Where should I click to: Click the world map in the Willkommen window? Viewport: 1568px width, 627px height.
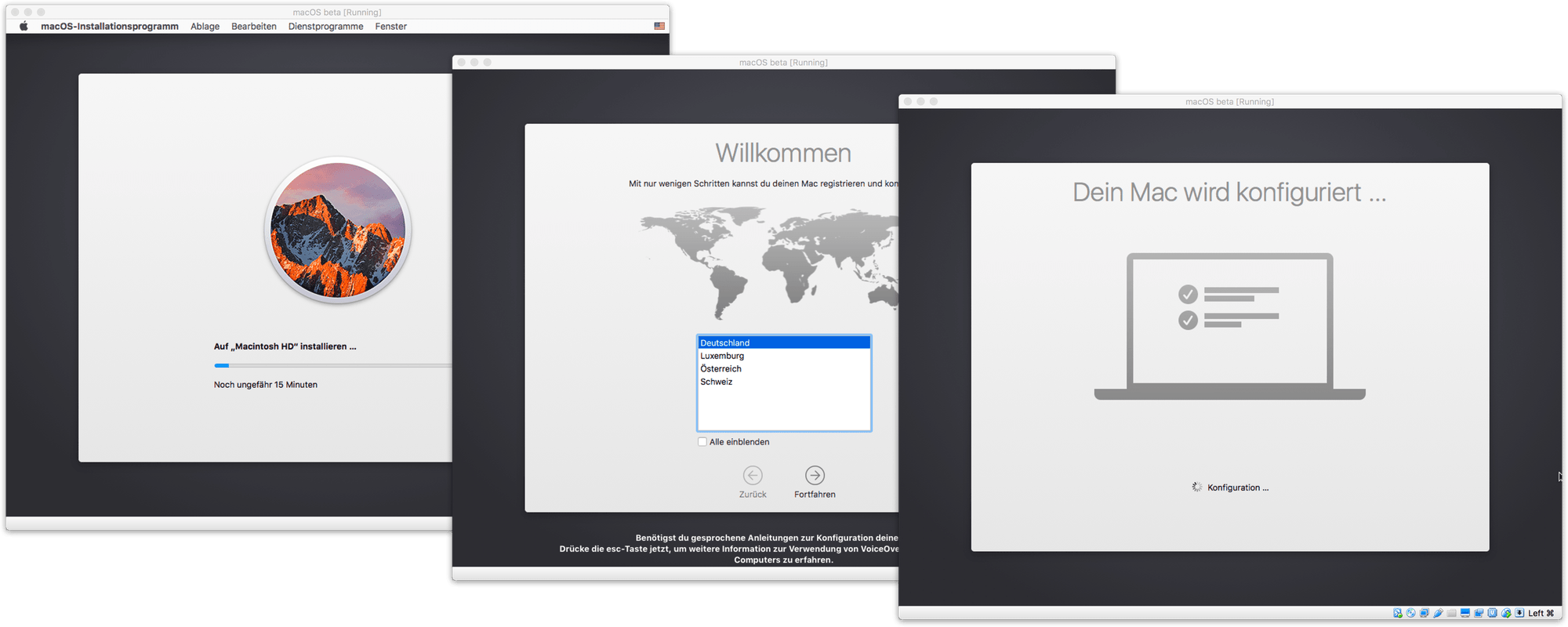769,263
